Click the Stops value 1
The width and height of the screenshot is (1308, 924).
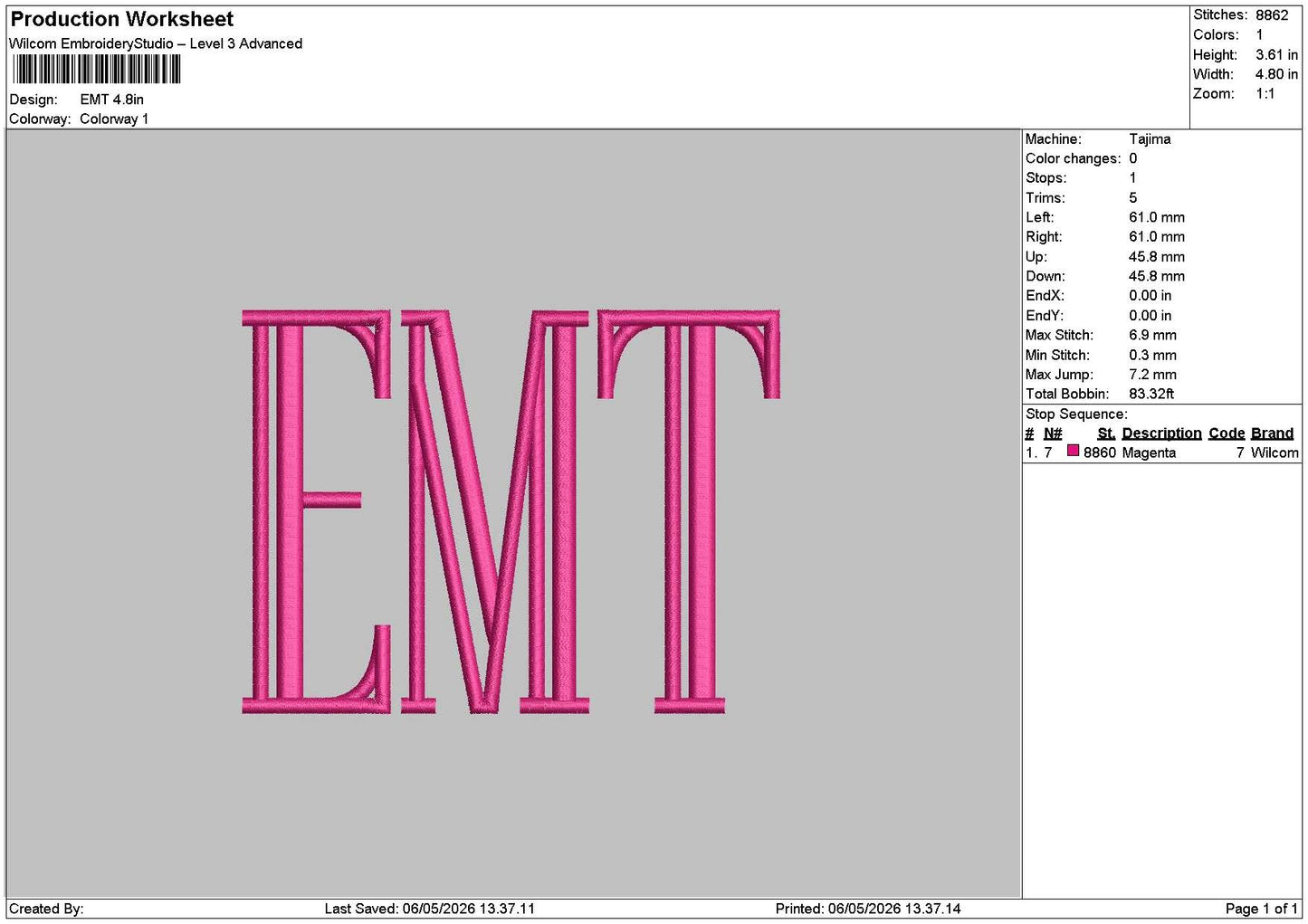point(1132,178)
